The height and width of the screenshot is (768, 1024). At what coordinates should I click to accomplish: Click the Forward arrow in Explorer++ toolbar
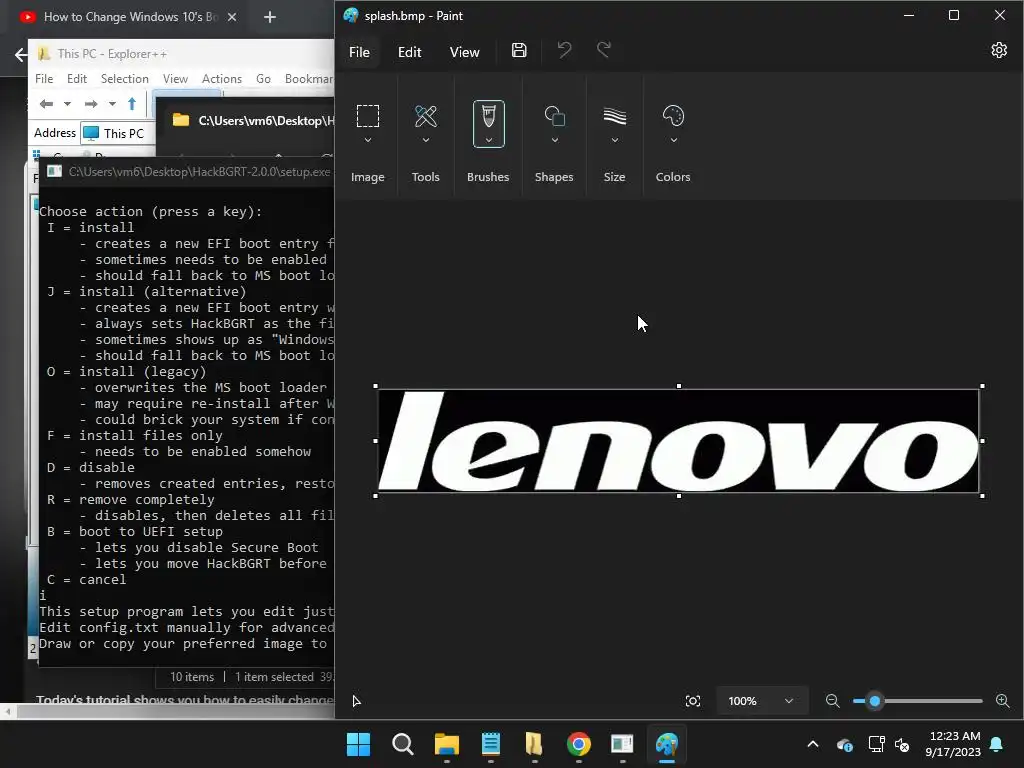pos(91,104)
